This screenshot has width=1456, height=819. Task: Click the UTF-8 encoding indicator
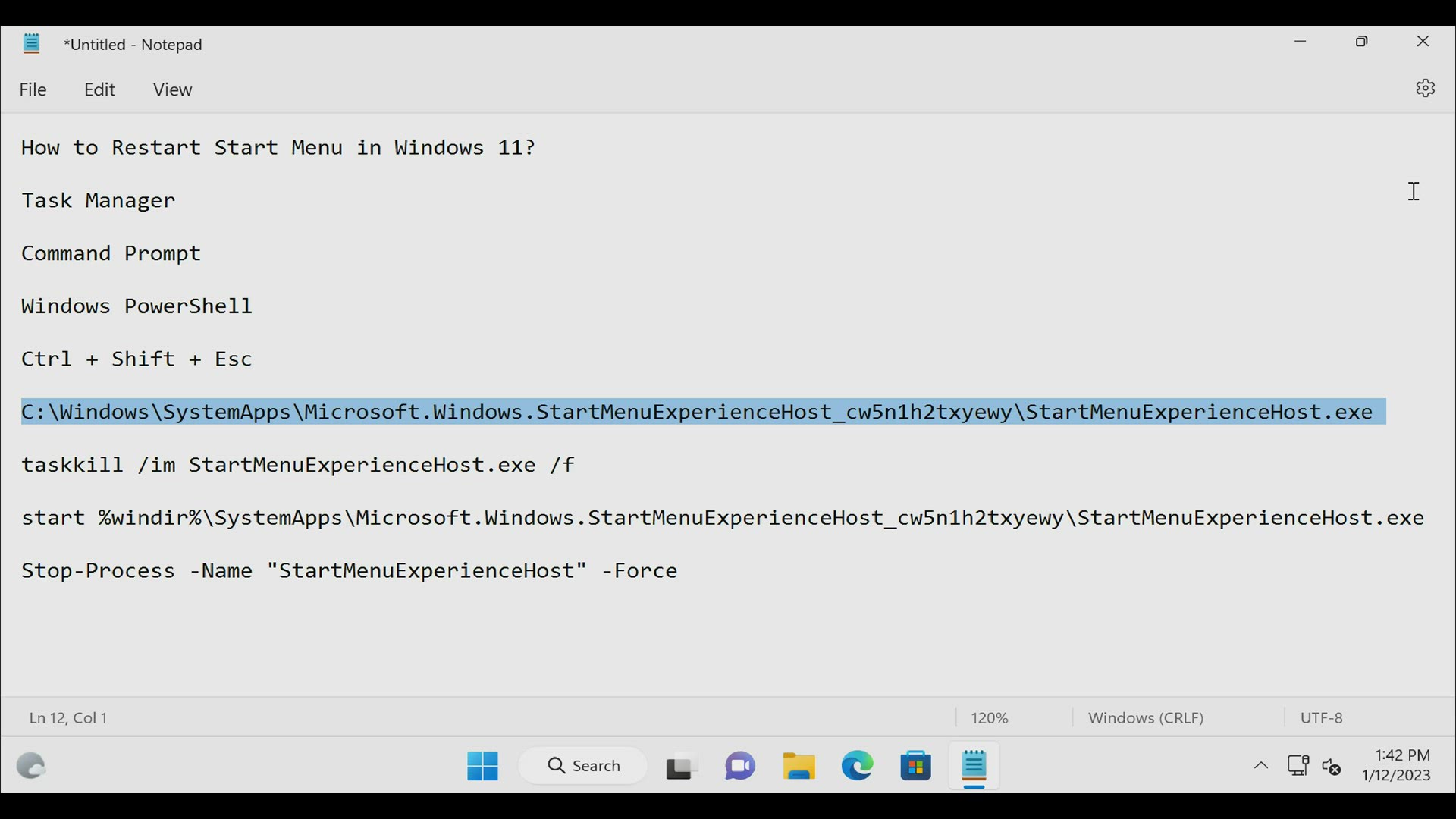pyautogui.click(x=1323, y=718)
